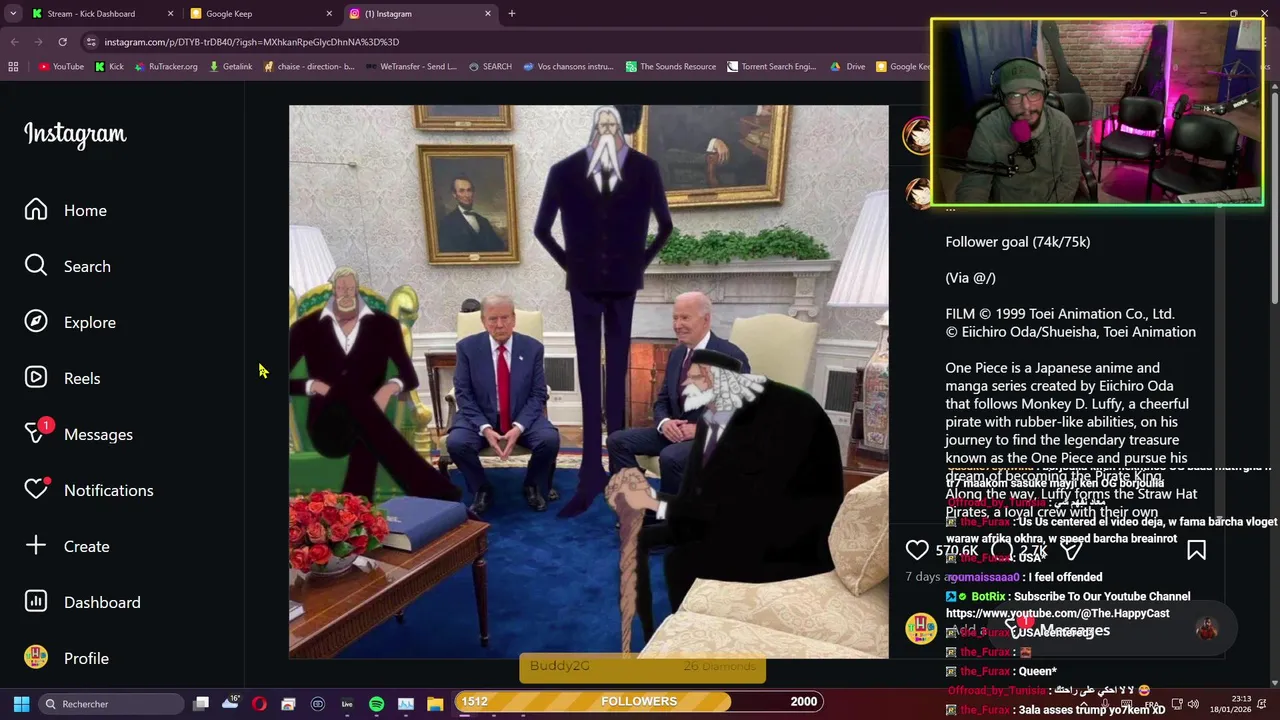The height and width of the screenshot is (720, 1280).
Task: View site information icon in address bar
Action: tap(91, 42)
